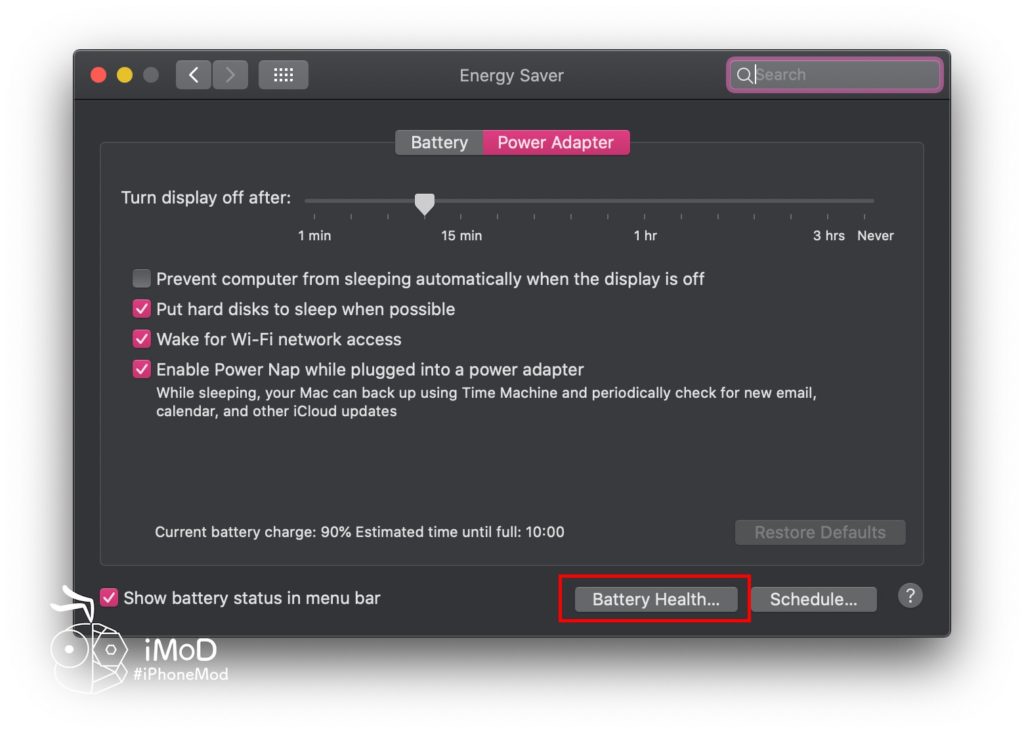The width and height of the screenshot is (1024, 734).
Task: Toggle Show battery status in menu bar
Action: click(x=110, y=598)
